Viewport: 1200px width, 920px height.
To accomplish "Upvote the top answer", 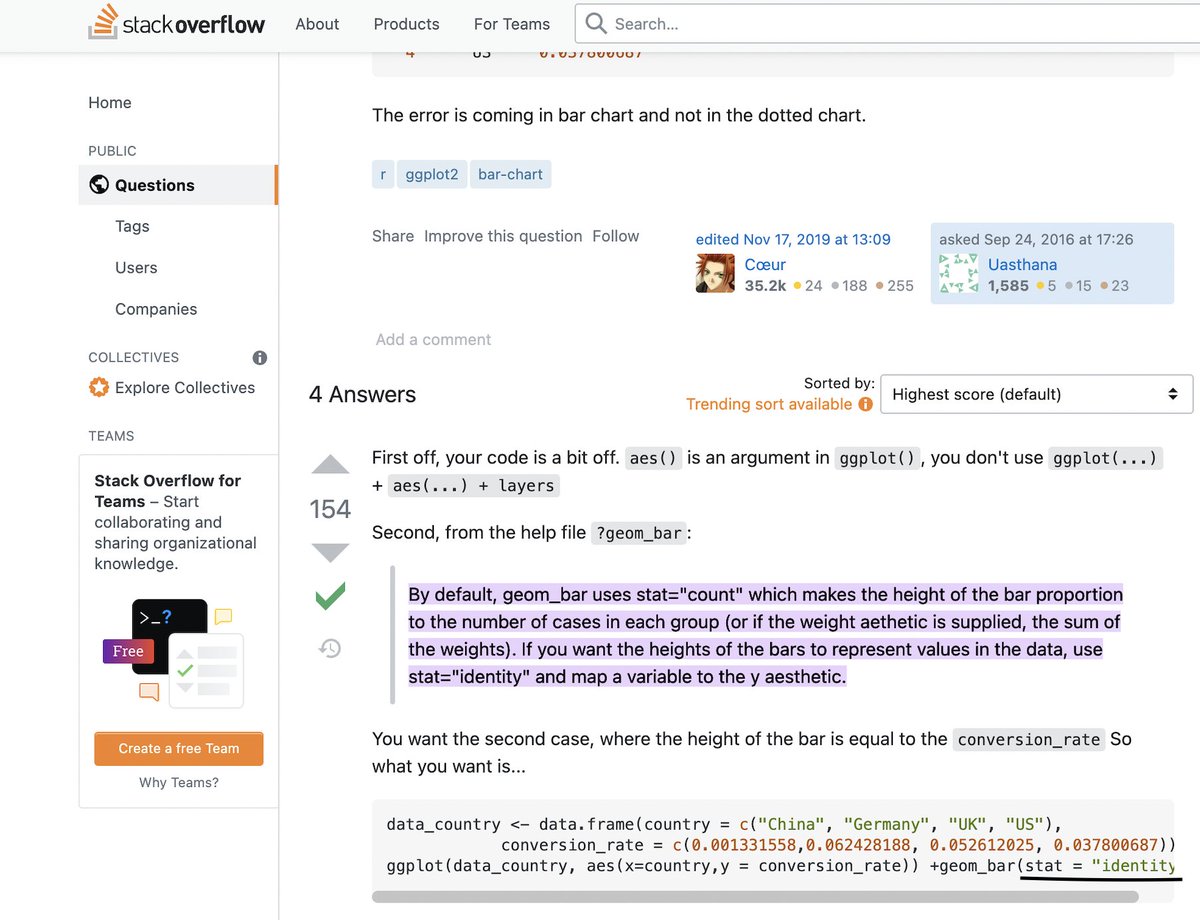I will 330,464.
